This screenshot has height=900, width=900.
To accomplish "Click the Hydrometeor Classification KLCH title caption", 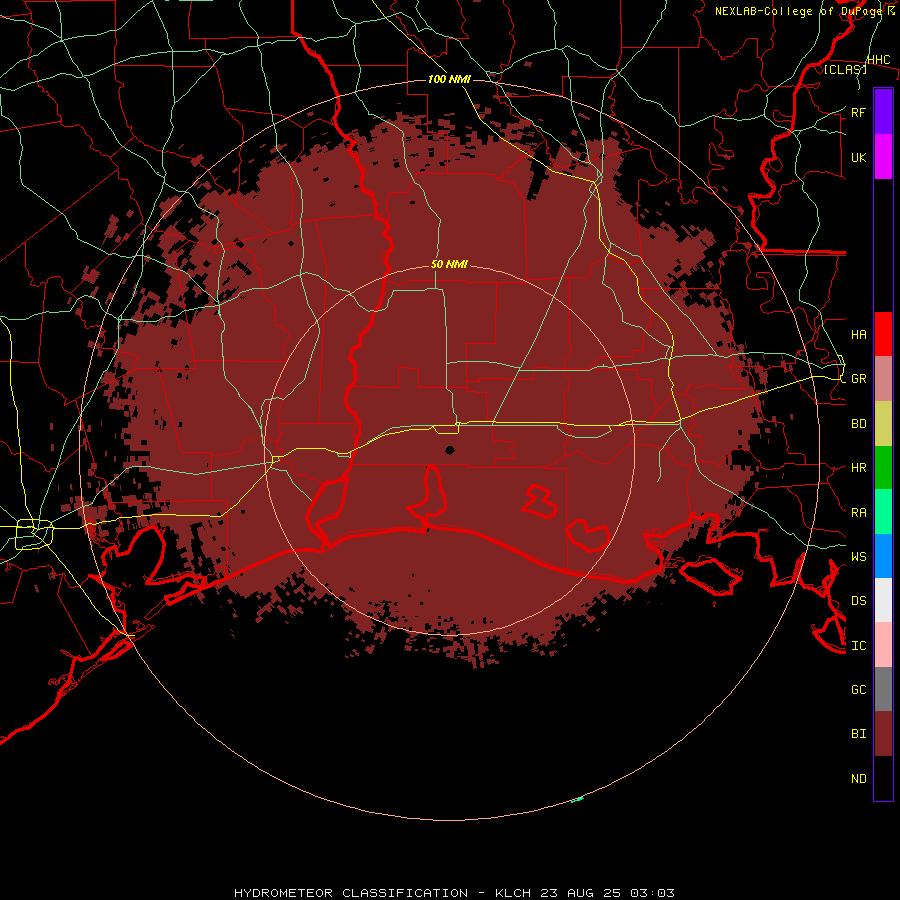I will (x=454, y=893).
